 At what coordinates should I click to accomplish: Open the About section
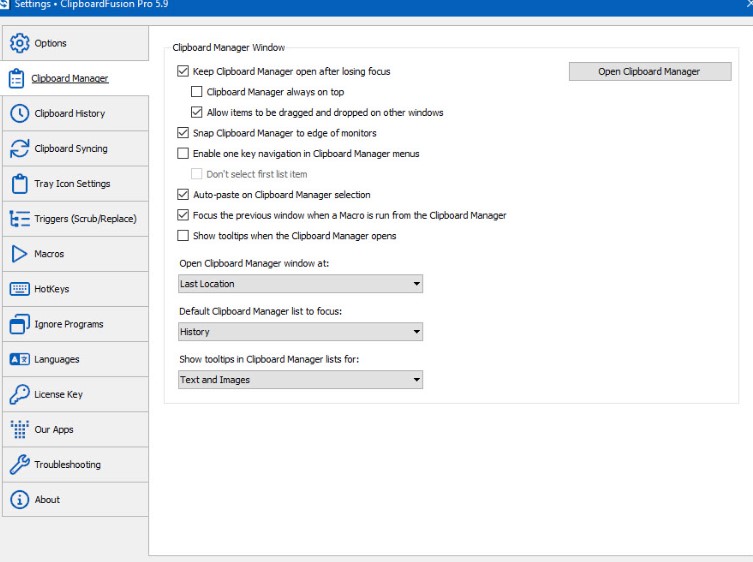point(47,500)
